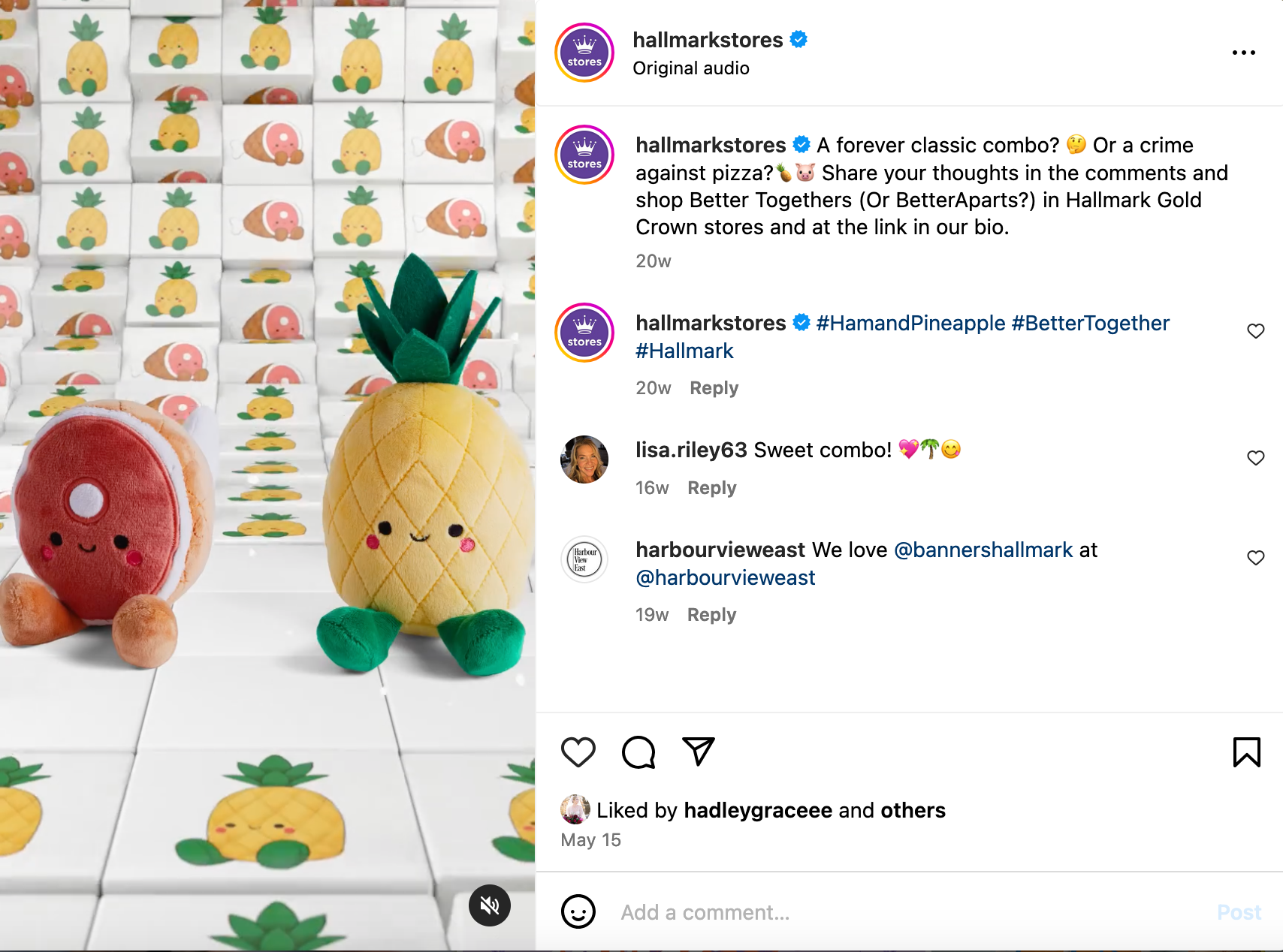Image resolution: width=1283 pixels, height=952 pixels.
Task: Open the comment bubble icon
Action: pos(638,752)
